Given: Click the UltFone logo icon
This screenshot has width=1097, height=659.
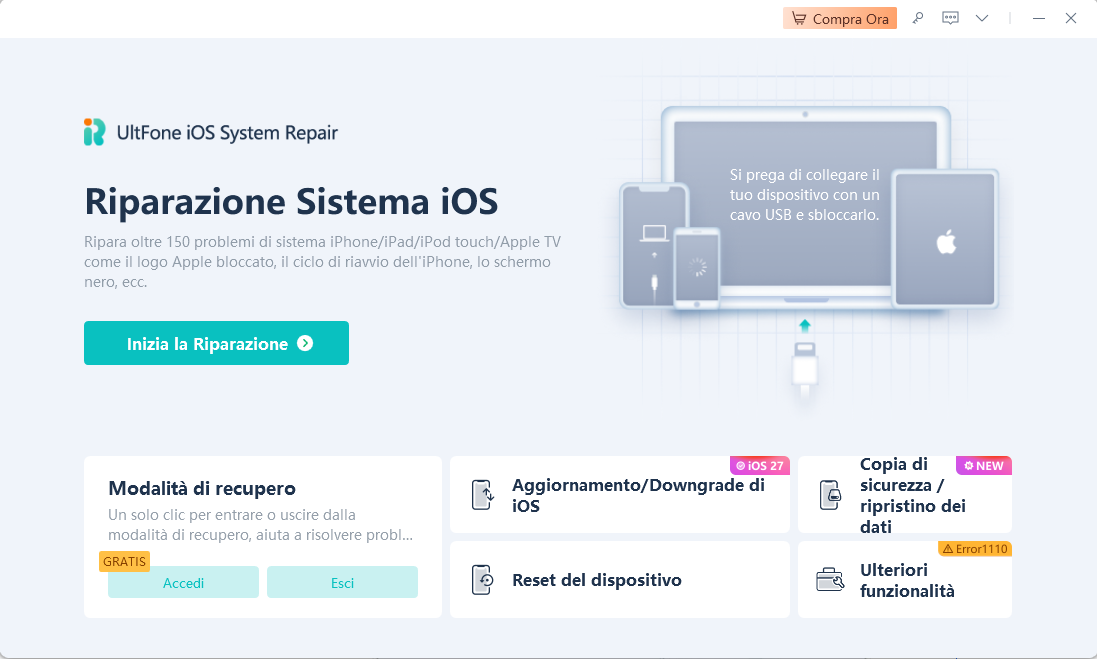Looking at the screenshot, I should (x=94, y=132).
